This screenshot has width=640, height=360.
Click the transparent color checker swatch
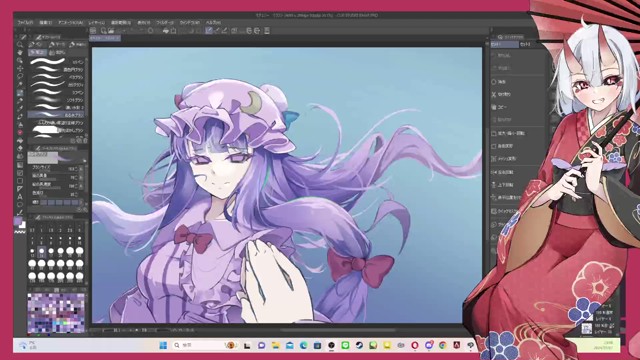(x=20, y=232)
